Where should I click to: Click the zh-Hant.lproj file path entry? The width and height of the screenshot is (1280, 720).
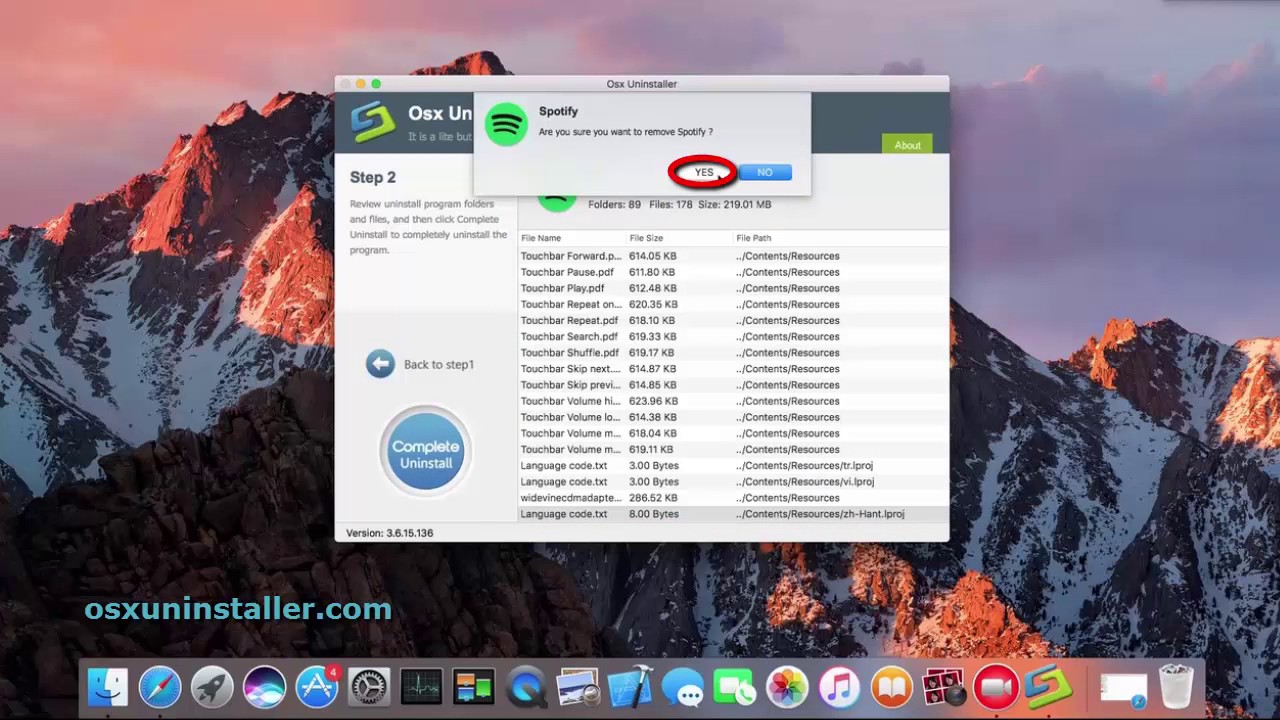(x=820, y=514)
